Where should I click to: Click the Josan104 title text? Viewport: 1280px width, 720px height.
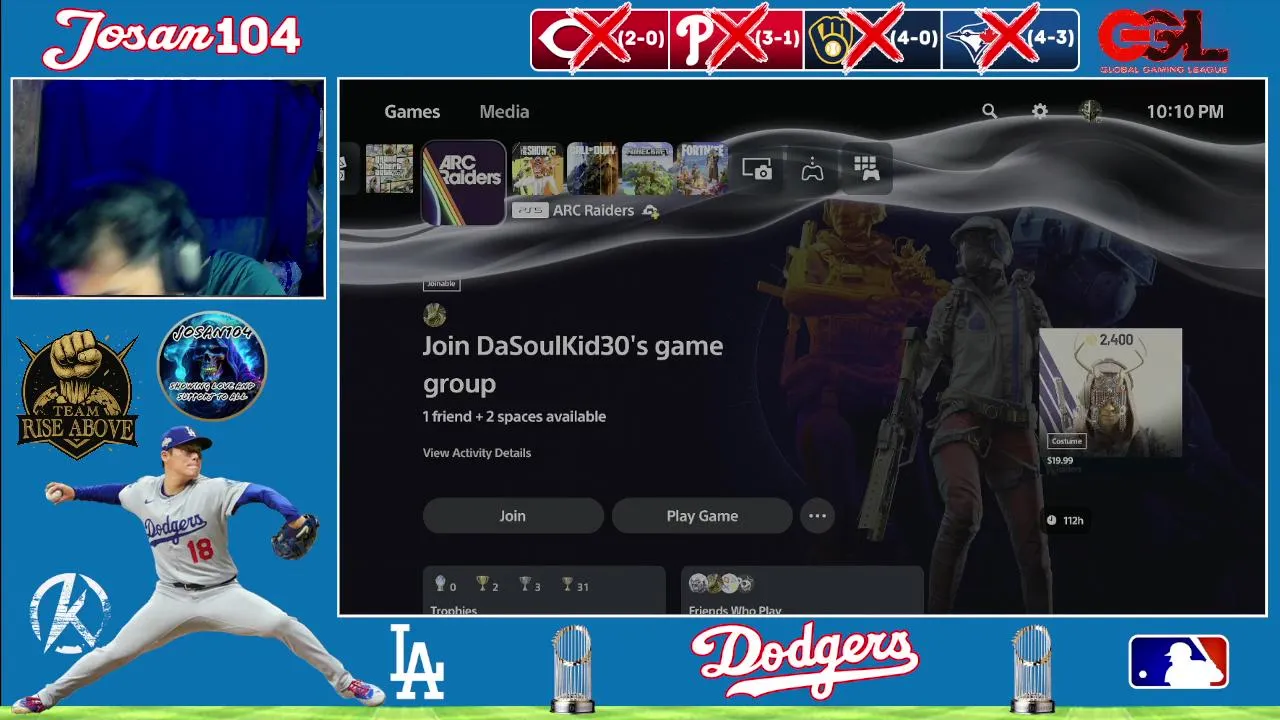point(172,38)
